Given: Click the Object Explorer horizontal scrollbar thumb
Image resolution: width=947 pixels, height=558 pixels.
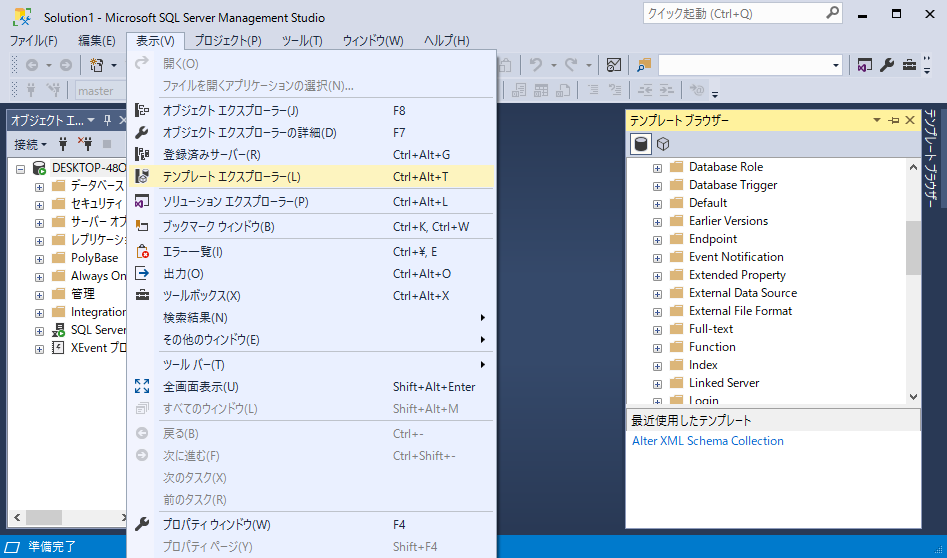Looking at the screenshot, I should (x=44, y=518).
